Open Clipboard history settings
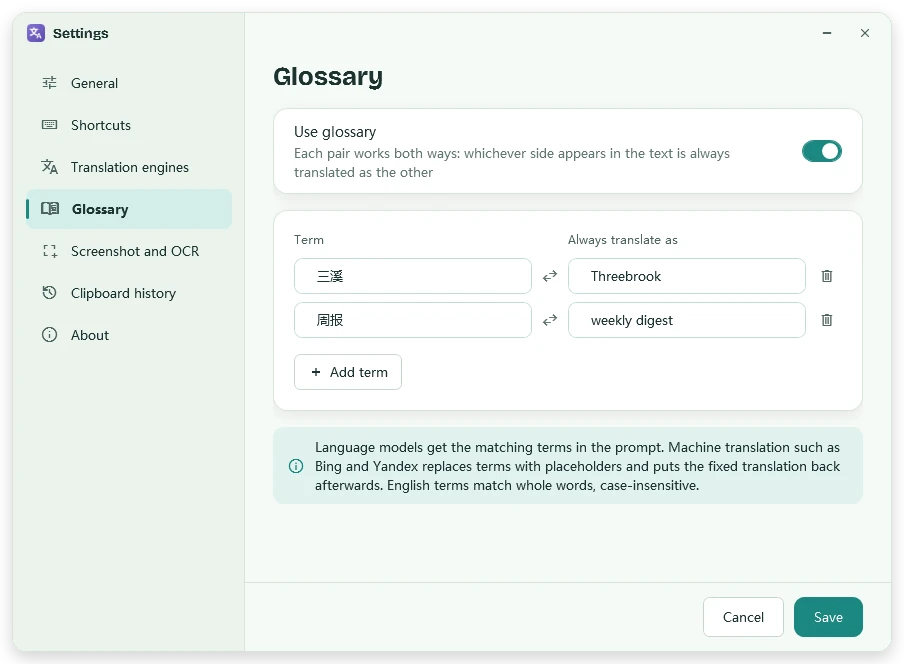Viewport: 904px width, 664px height. pos(129,293)
